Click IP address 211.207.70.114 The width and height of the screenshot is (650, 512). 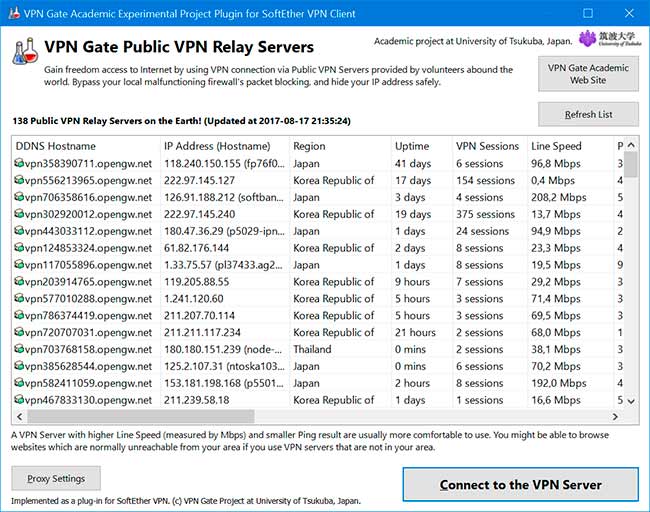click(199, 315)
